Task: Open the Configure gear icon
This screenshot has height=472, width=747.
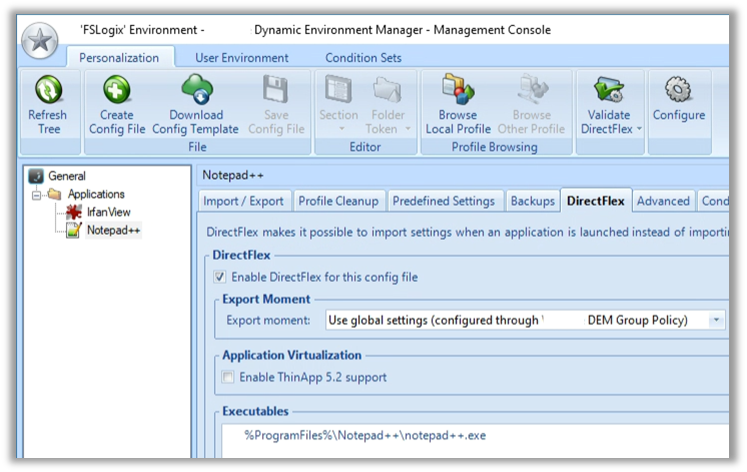Action: tap(679, 91)
